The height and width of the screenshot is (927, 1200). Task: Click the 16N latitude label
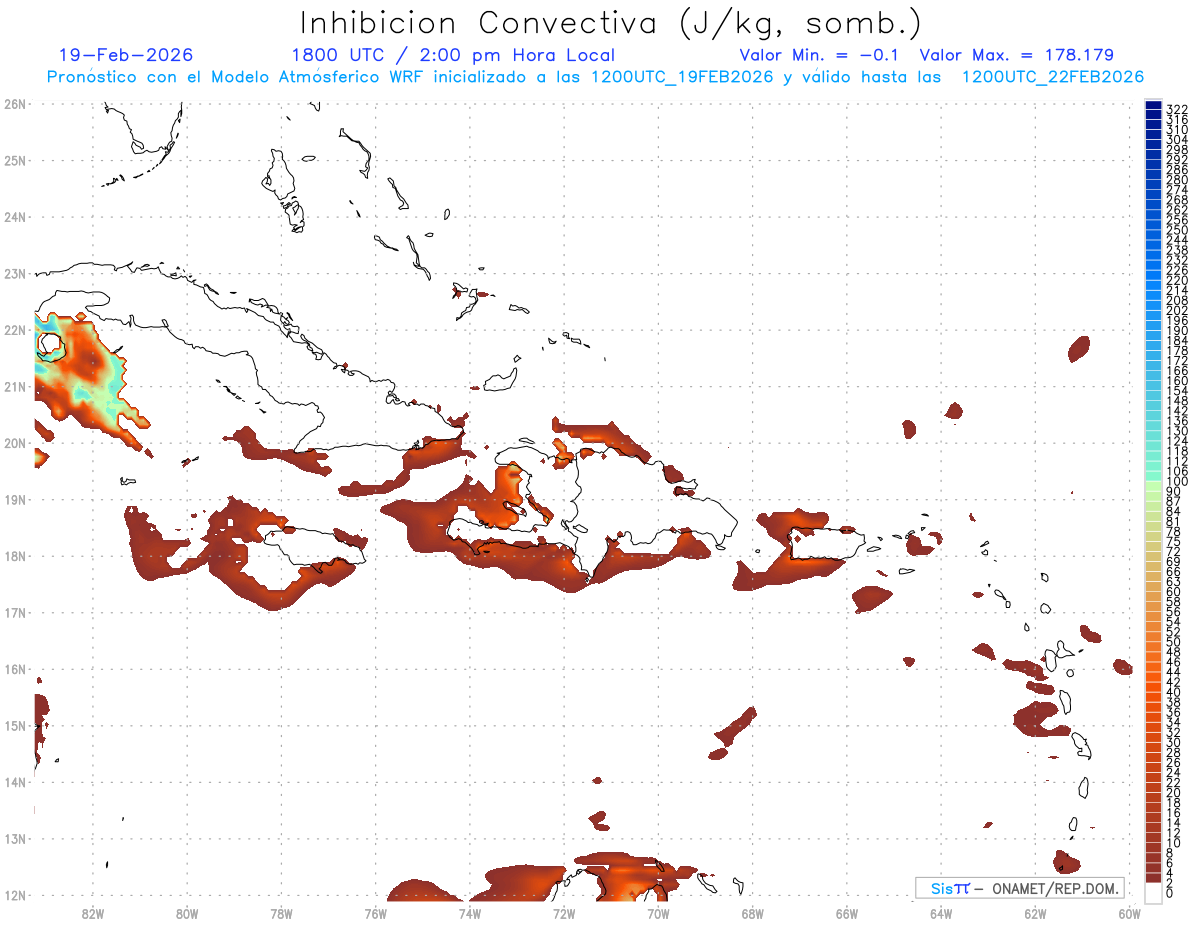15,669
